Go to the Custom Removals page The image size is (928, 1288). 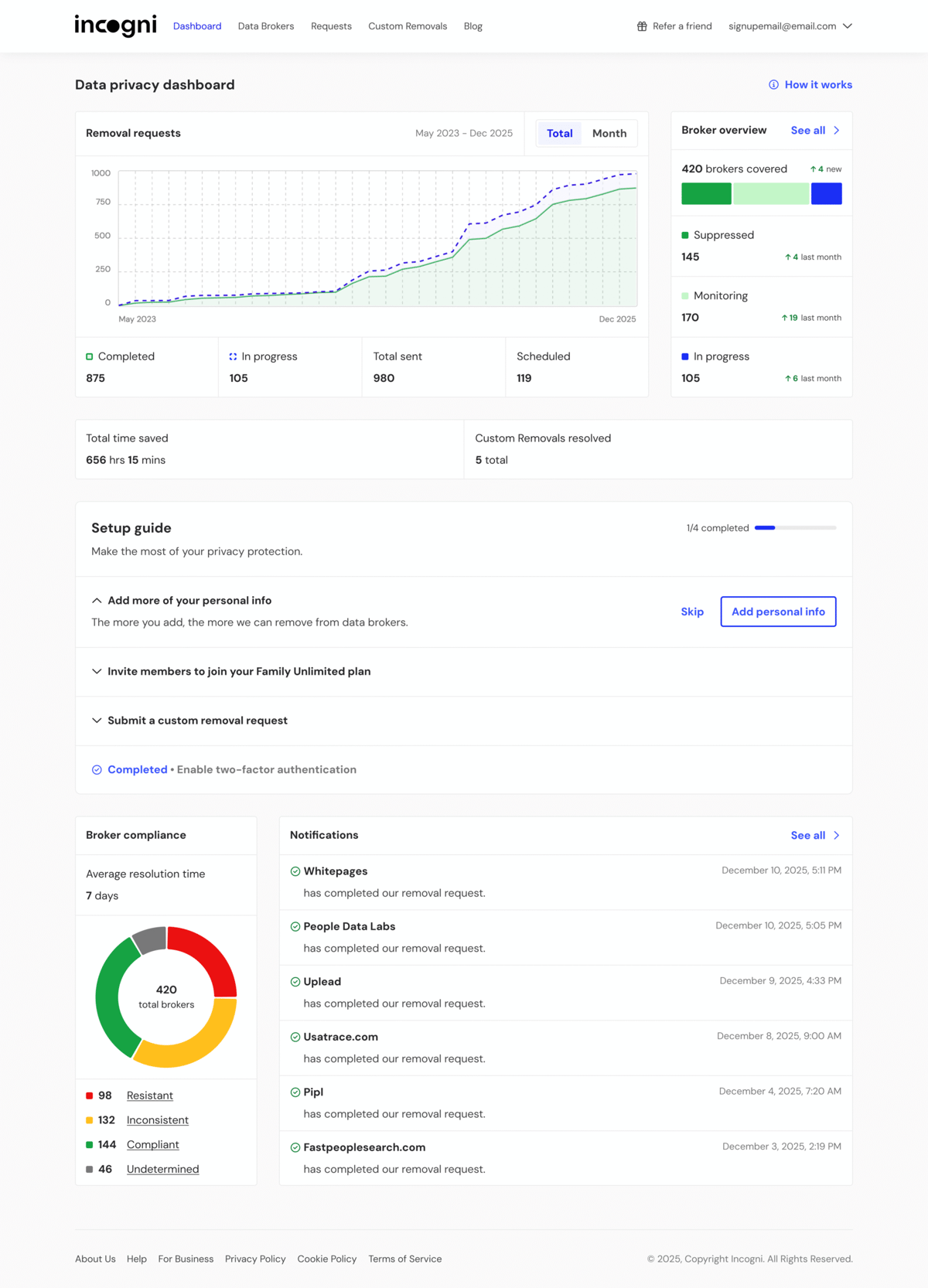408,26
